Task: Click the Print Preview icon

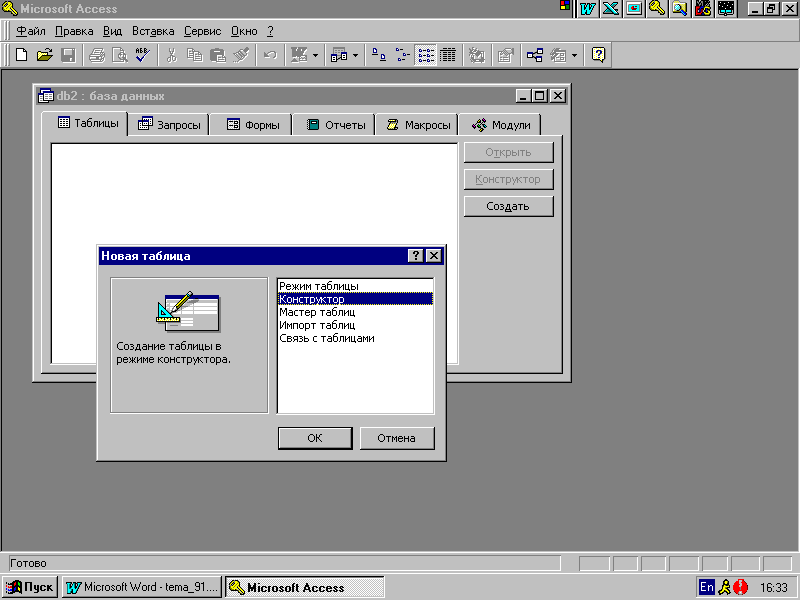Action: click(120, 55)
